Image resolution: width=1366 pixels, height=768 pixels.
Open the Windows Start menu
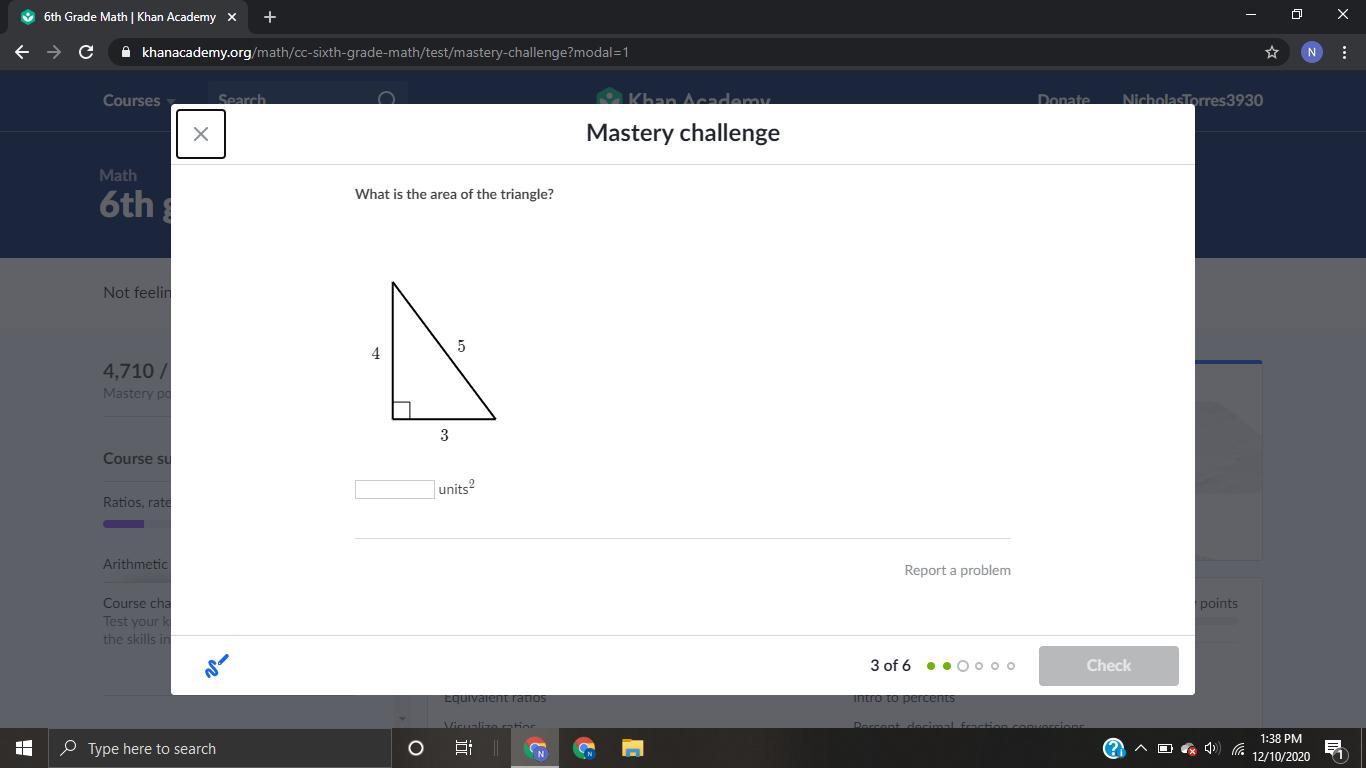(24, 748)
